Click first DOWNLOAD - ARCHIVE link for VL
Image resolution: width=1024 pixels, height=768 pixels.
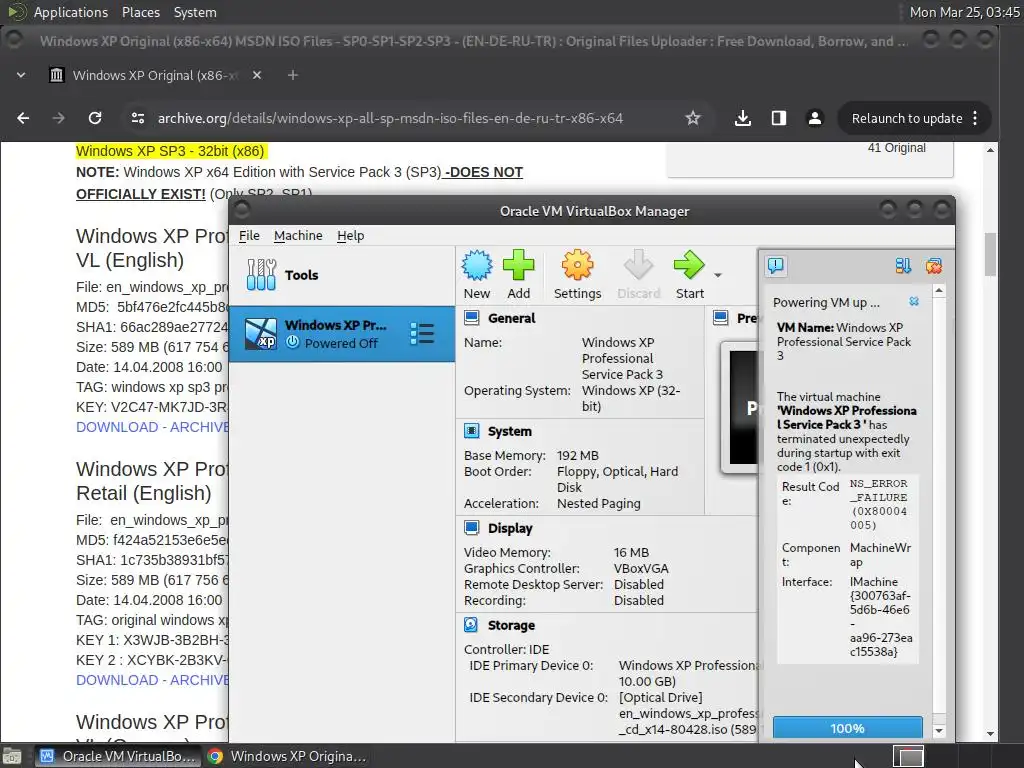click(x=152, y=427)
